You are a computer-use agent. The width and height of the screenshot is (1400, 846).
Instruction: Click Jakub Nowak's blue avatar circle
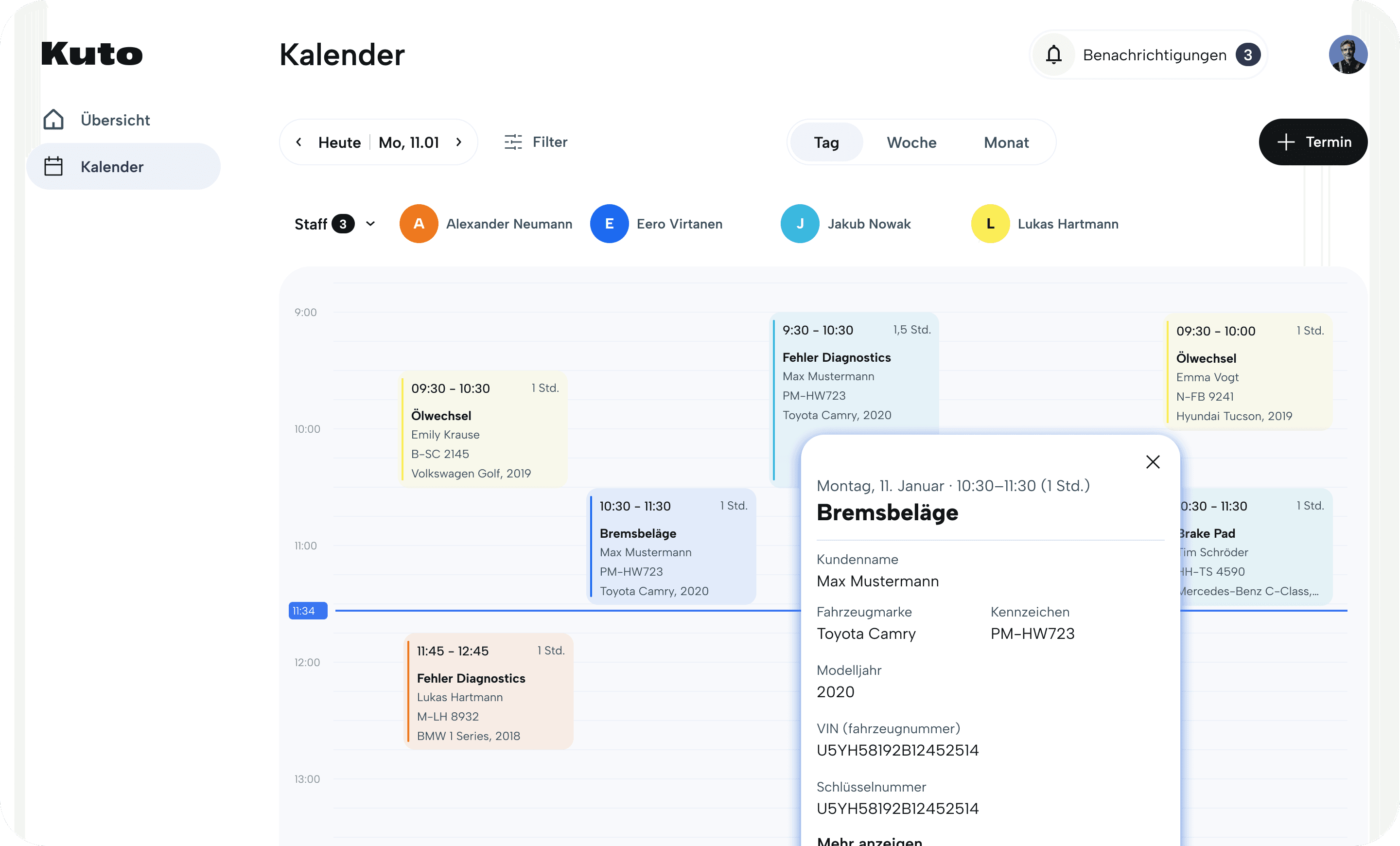(800, 224)
